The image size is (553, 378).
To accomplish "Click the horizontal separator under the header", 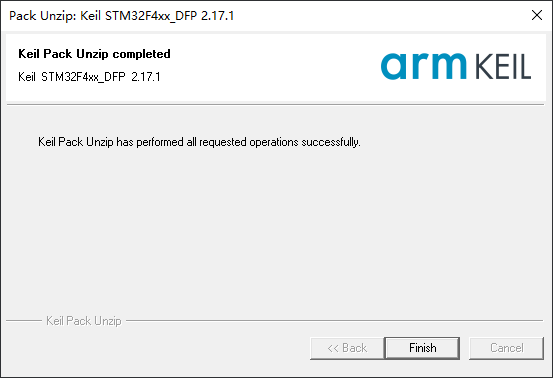I will 275,104.
